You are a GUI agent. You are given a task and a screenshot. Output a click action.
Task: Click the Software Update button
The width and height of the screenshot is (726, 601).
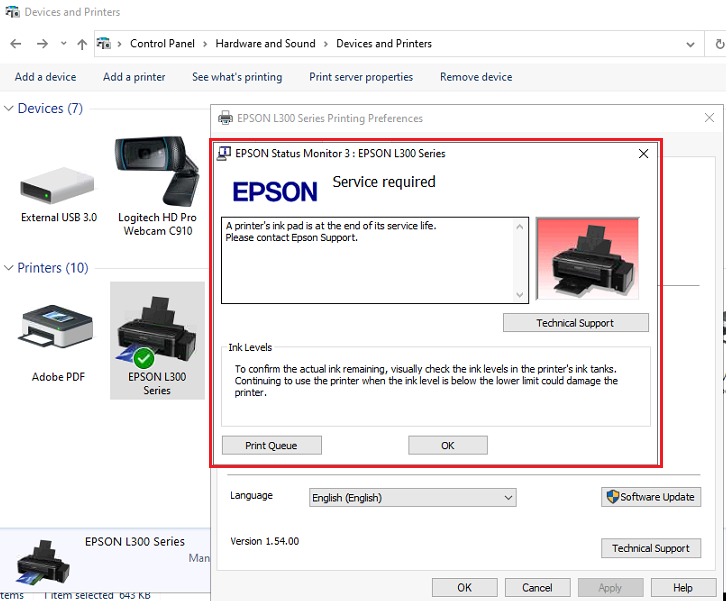[x=651, y=497]
